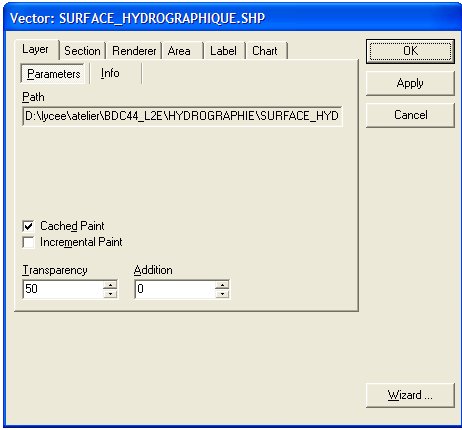
Task: Go to the Area tab
Action: 182,51
